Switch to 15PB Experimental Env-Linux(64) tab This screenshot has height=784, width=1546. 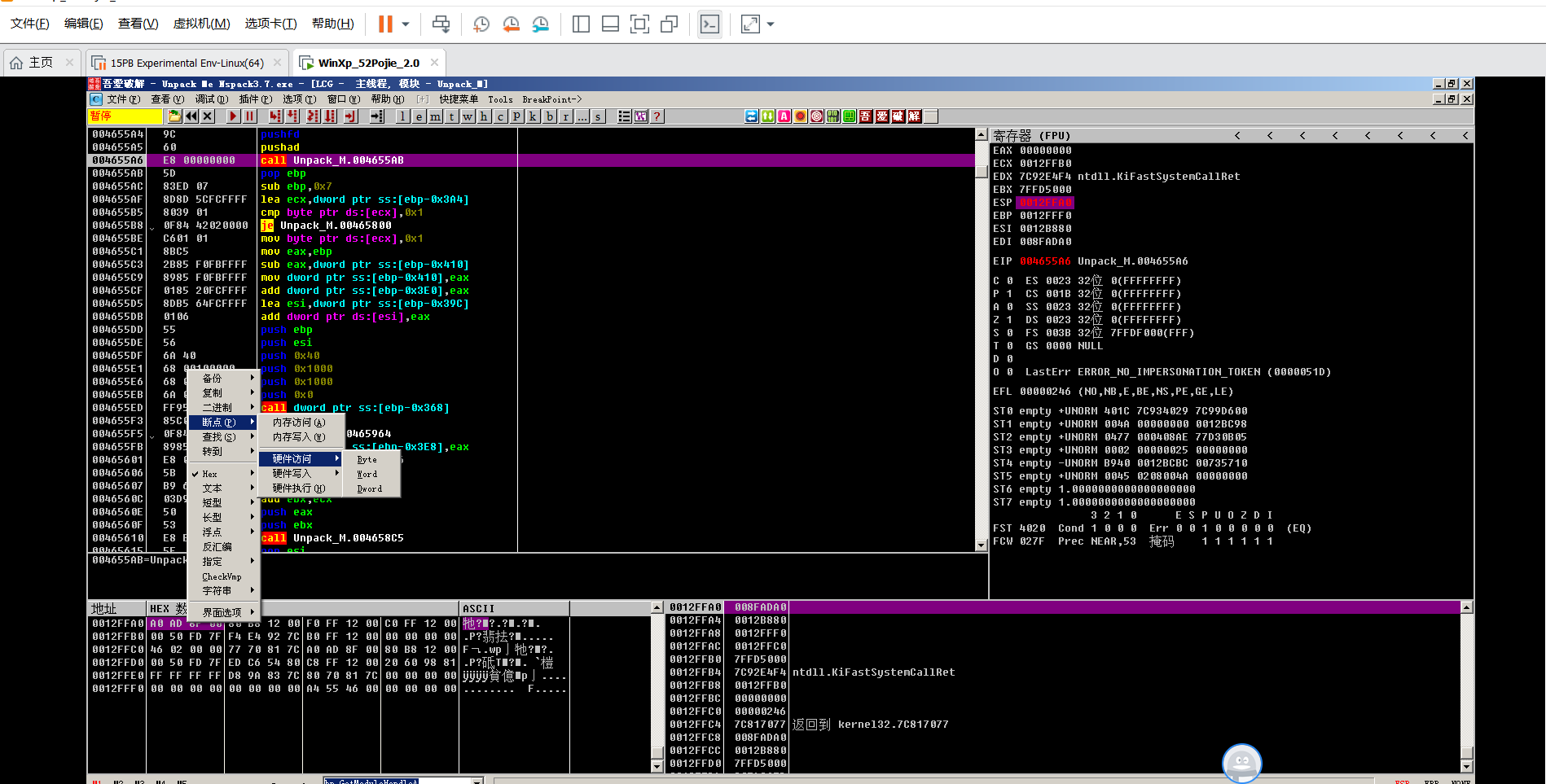tap(187, 63)
